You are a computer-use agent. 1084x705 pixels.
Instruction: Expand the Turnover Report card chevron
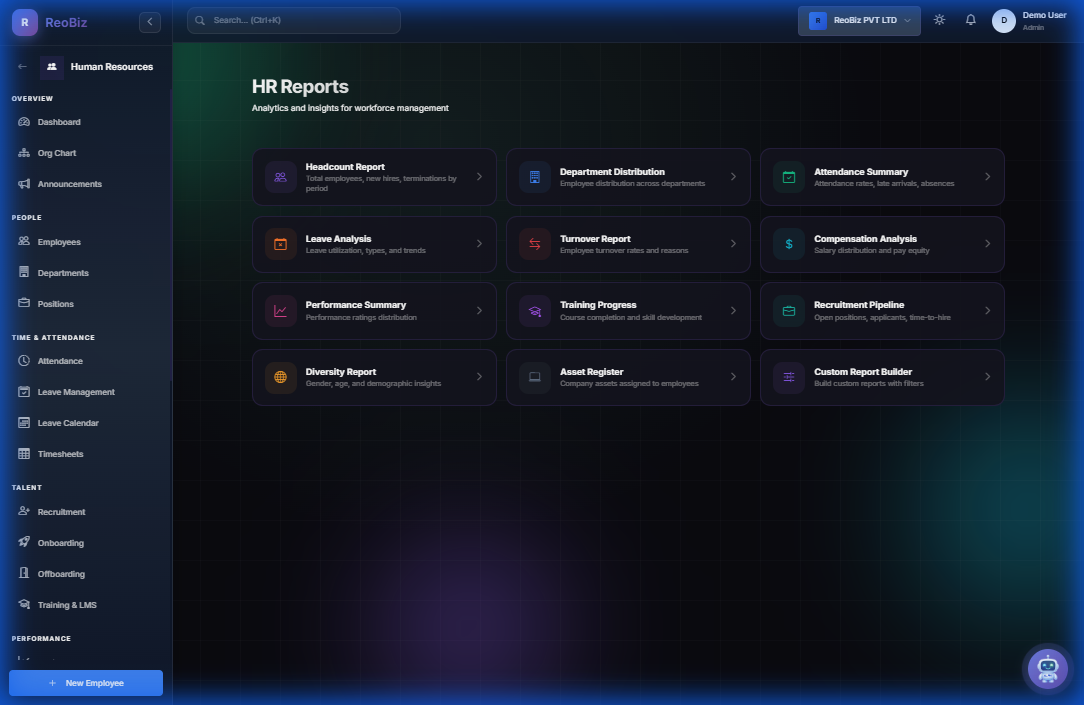(733, 244)
